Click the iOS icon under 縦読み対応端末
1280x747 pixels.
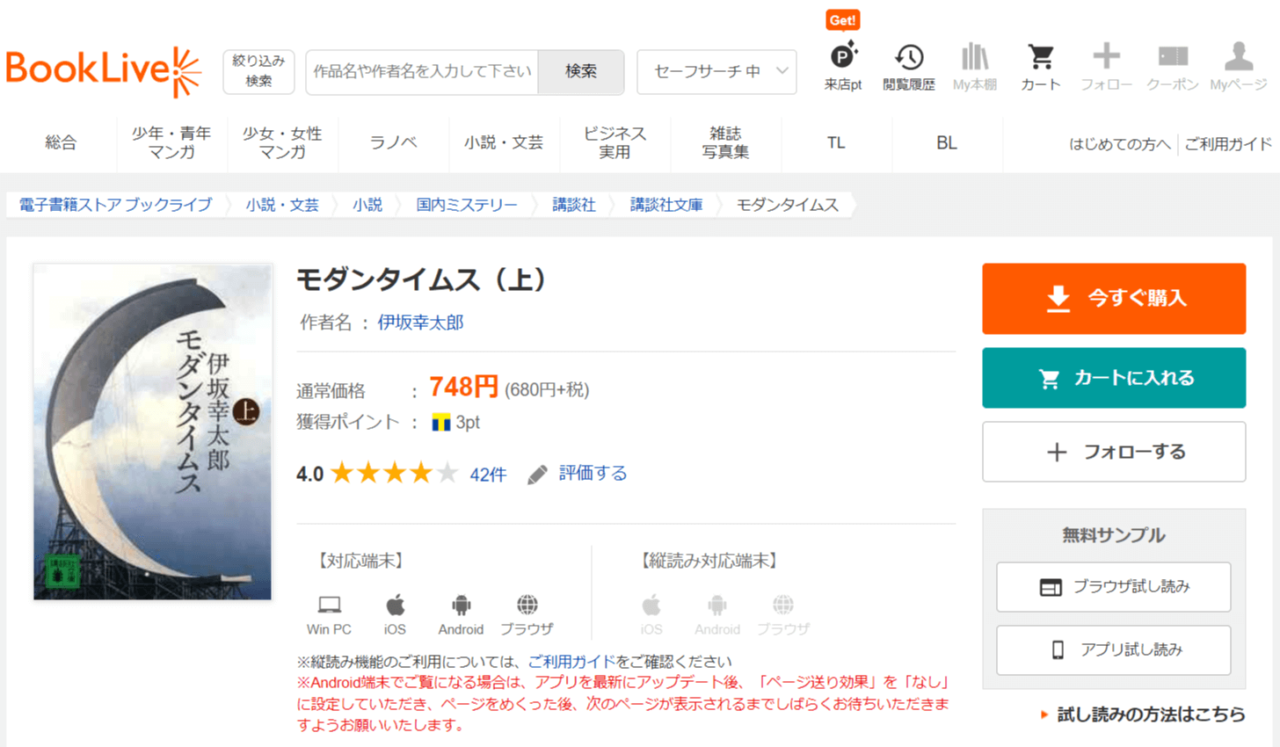click(x=651, y=604)
